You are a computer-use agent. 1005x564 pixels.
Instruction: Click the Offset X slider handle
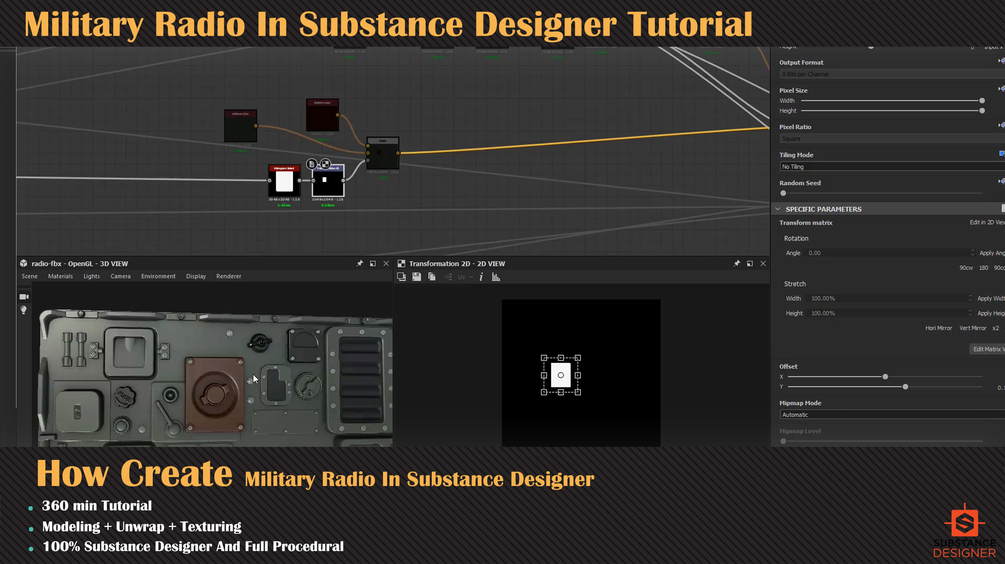tap(885, 377)
